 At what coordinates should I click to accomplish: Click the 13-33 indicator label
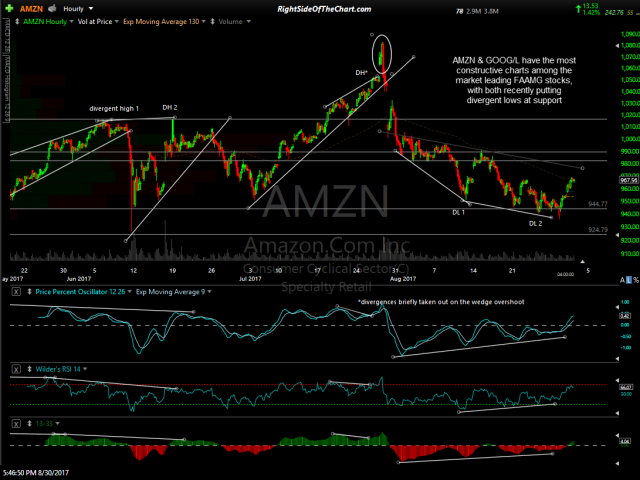[44, 424]
